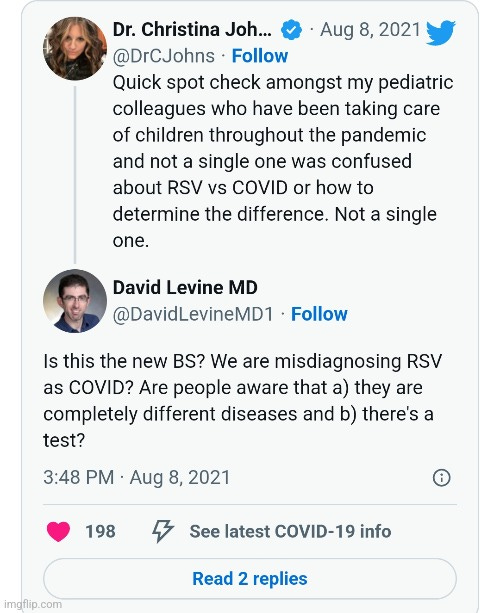This screenshot has width=500, height=613.
Task: Open Dr. Christina Johns profile picture
Action: tap(75, 48)
